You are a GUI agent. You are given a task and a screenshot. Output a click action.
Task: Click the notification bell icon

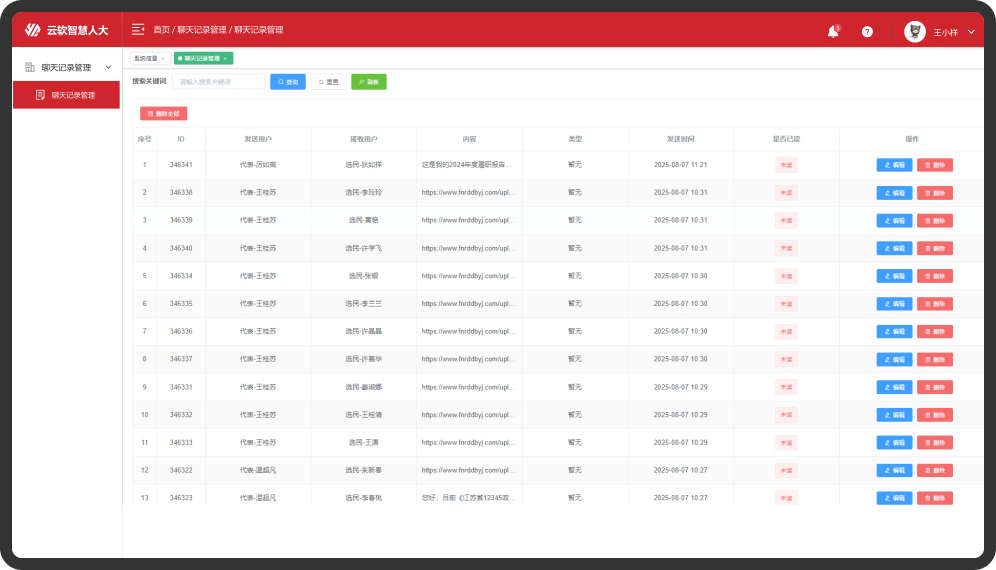tap(832, 32)
